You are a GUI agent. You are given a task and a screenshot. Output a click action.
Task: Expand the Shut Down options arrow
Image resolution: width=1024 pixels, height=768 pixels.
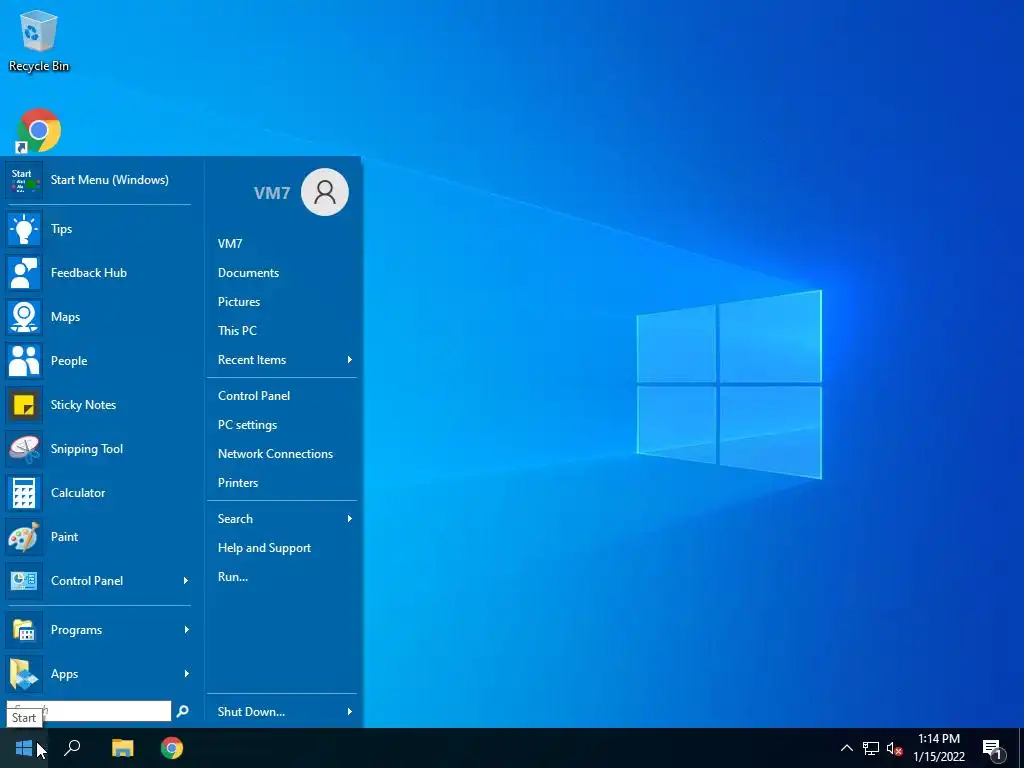point(350,712)
